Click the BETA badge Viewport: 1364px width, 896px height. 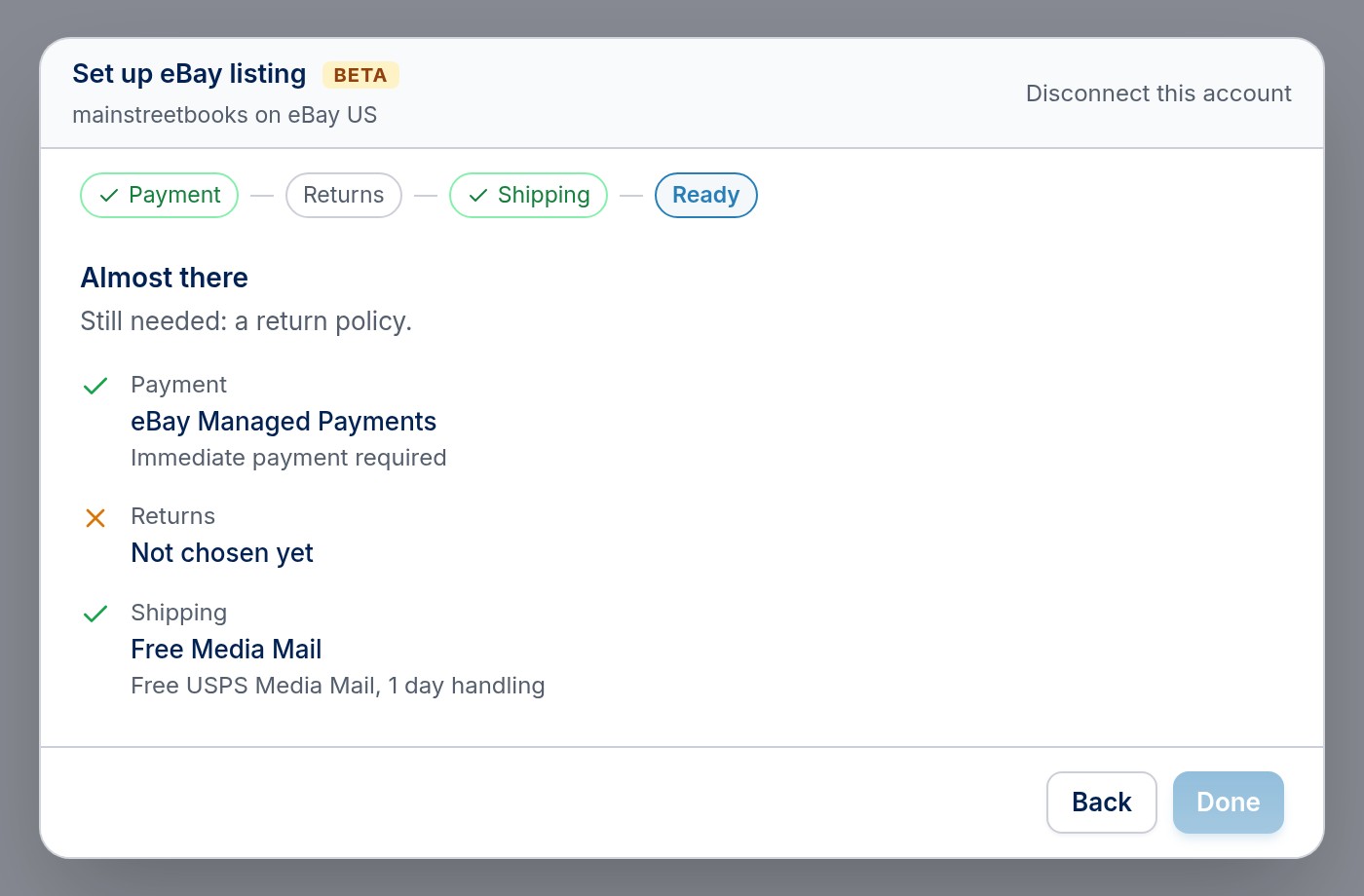pos(360,75)
